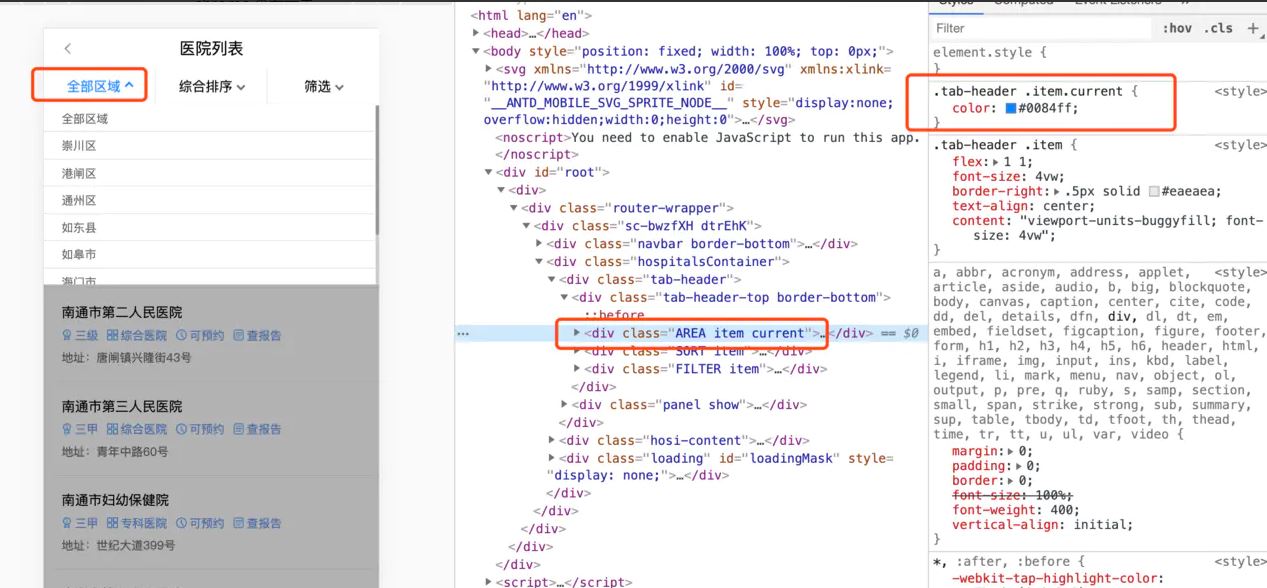The width and height of the screenshot is (1267, 588).
Task: Open style source of .tab-header .item.current
Action: [x=1240, y=91]
